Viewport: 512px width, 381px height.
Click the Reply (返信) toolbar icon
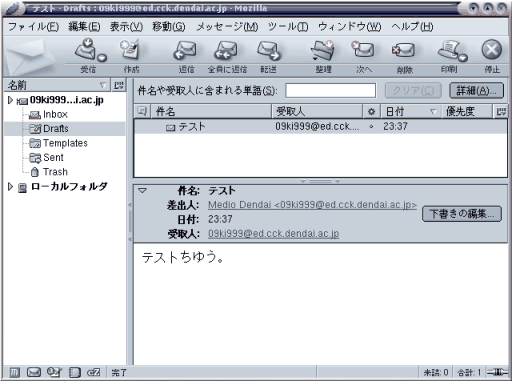click(185, 50)
